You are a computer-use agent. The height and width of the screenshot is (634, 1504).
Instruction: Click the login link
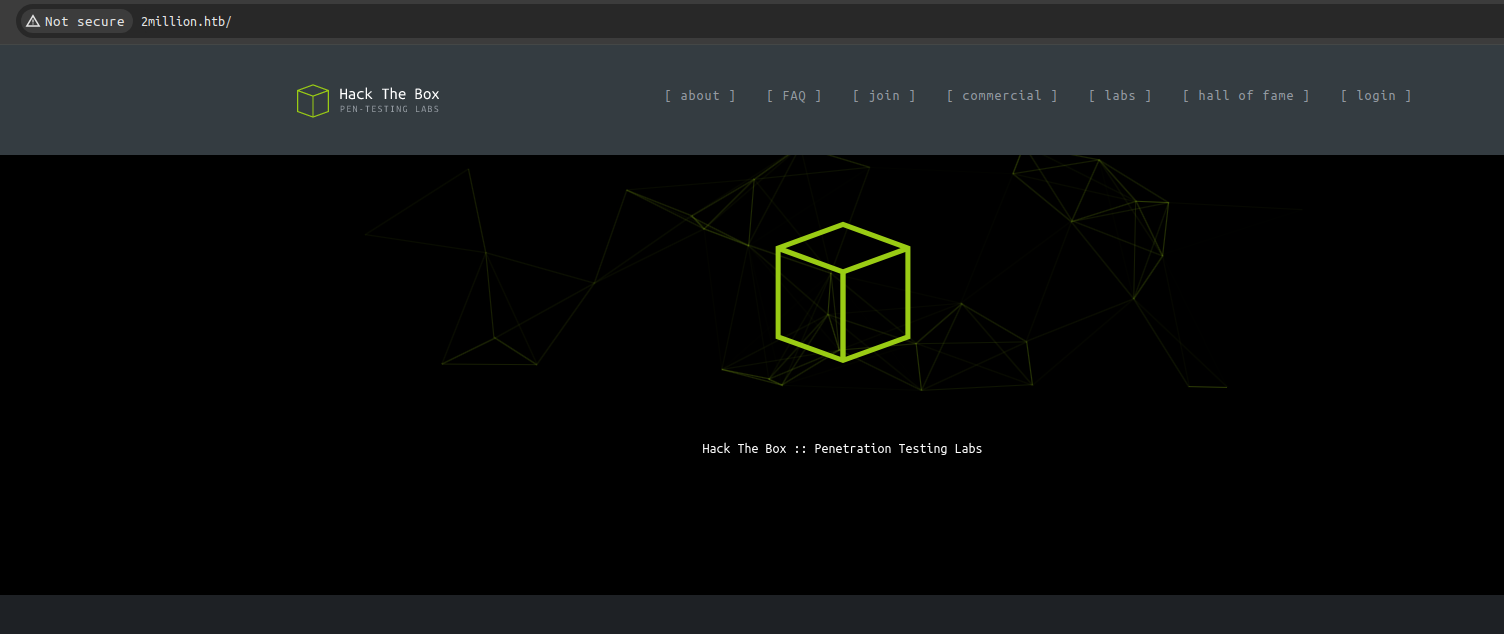(1376, 96)
